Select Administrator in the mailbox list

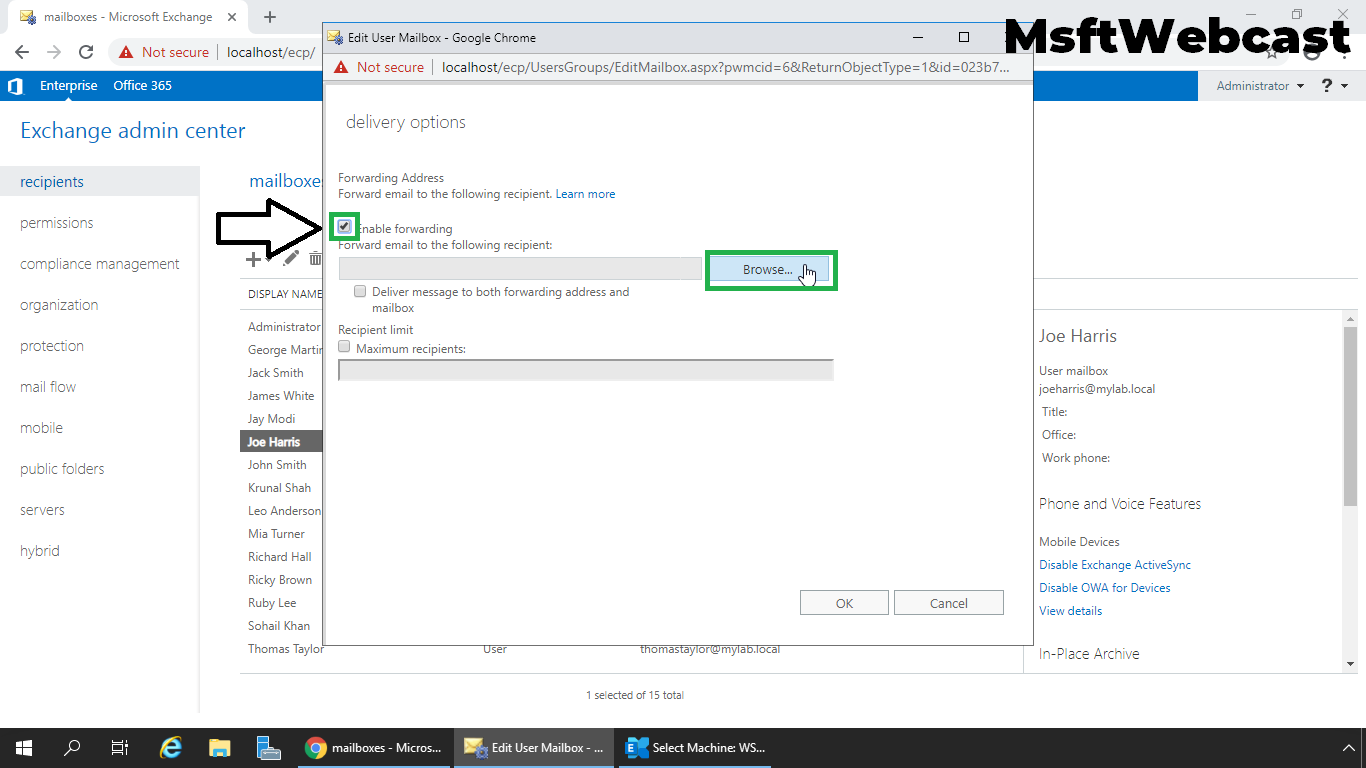click(284, 327)
